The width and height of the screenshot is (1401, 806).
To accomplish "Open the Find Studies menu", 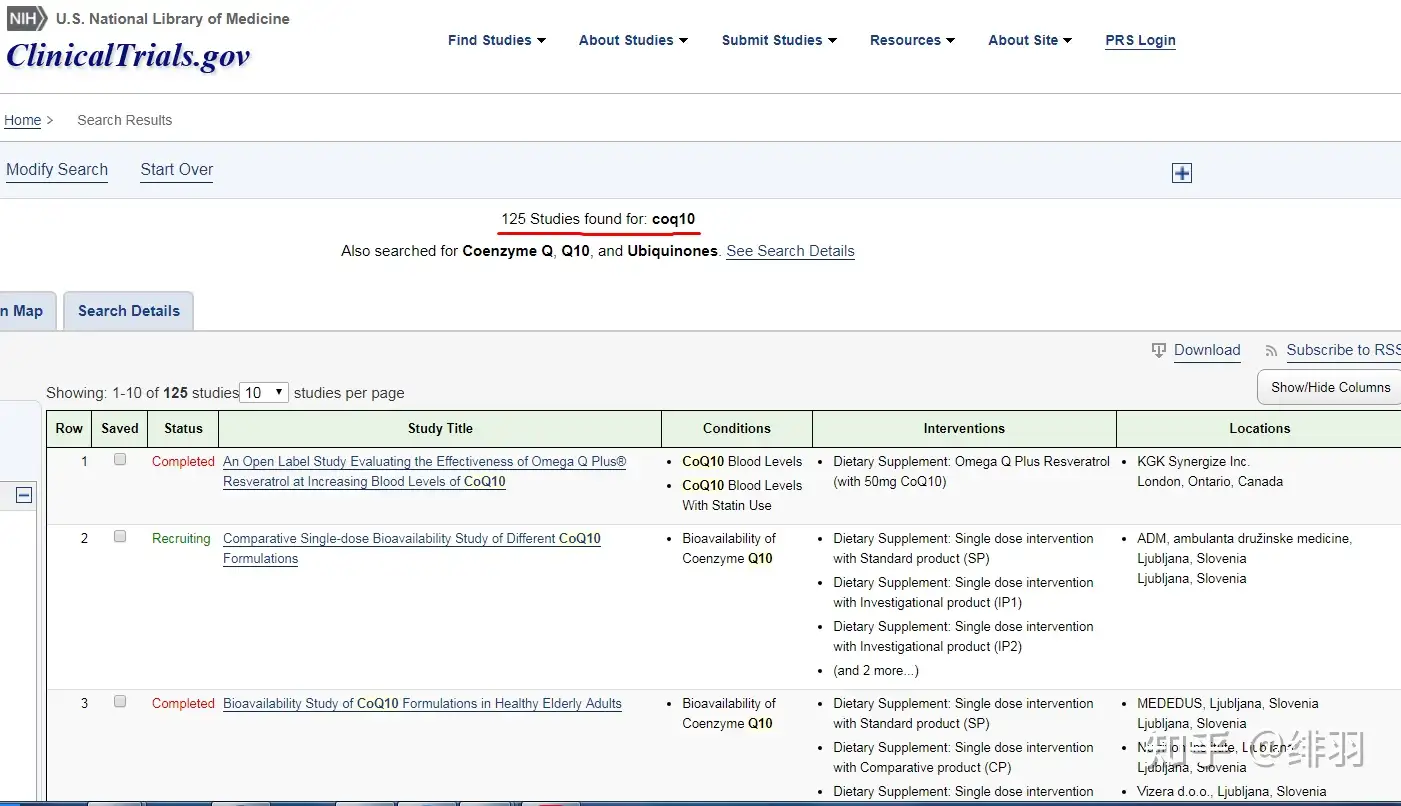I will click(497, 40).
